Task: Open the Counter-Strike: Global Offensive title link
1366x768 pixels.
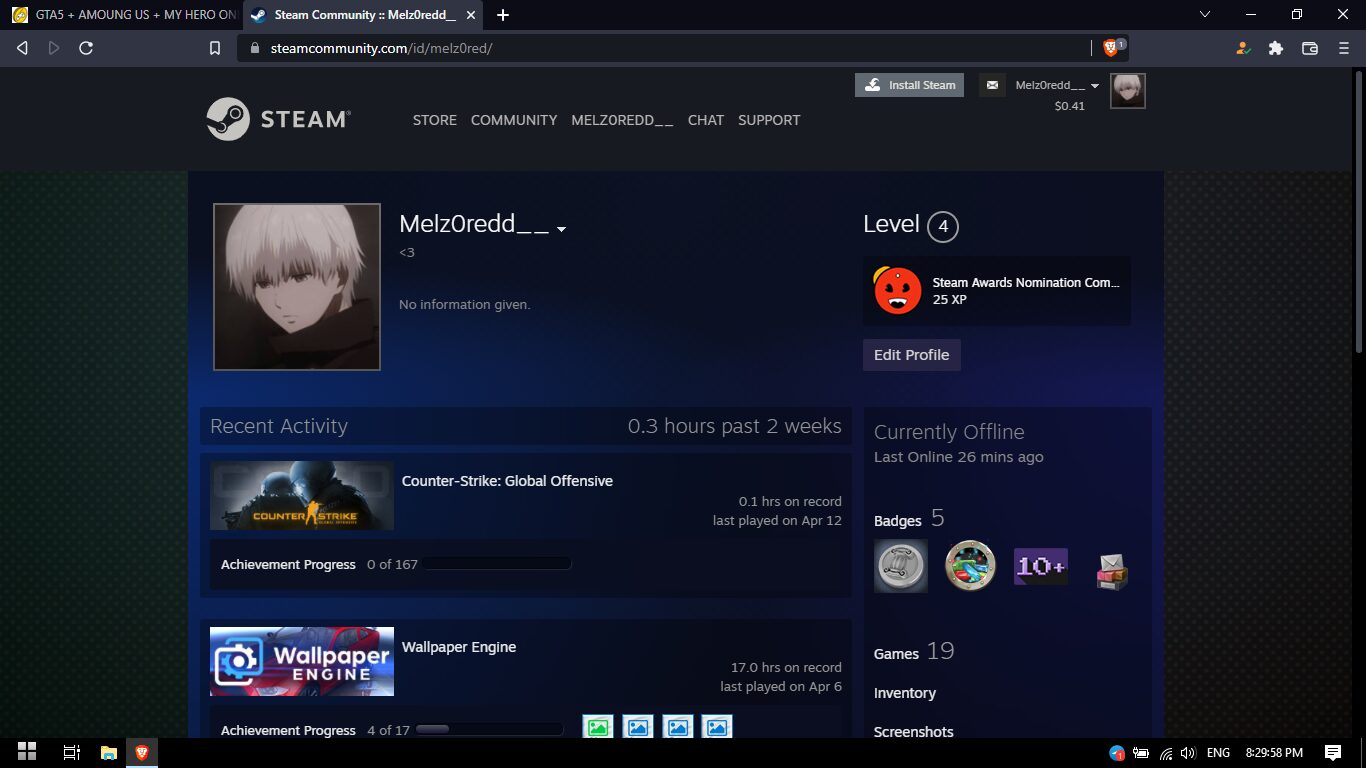Action: pyautogui.click(x=507, y=481)
